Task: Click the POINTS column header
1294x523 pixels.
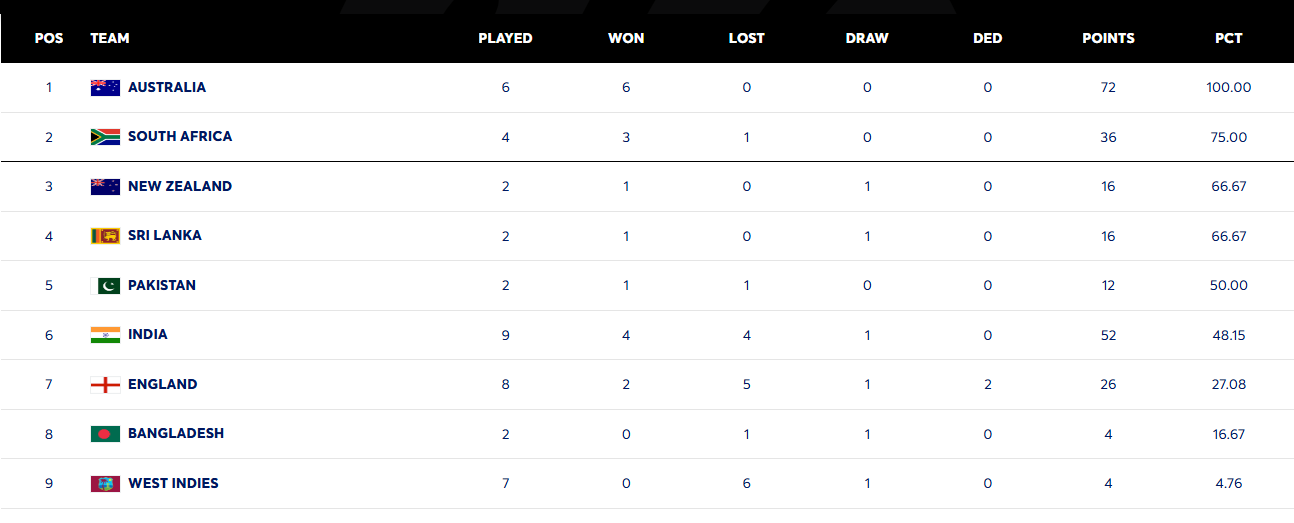Action: coord(1108,38)
